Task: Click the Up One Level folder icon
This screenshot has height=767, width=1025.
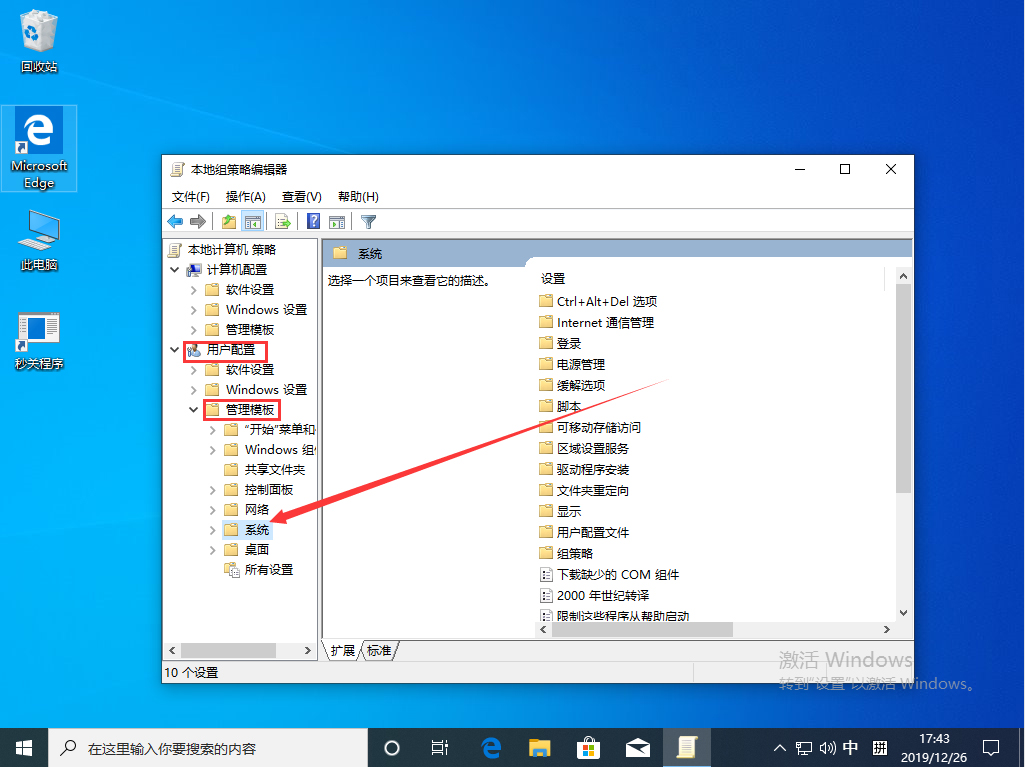Action: tap(228, 221)
